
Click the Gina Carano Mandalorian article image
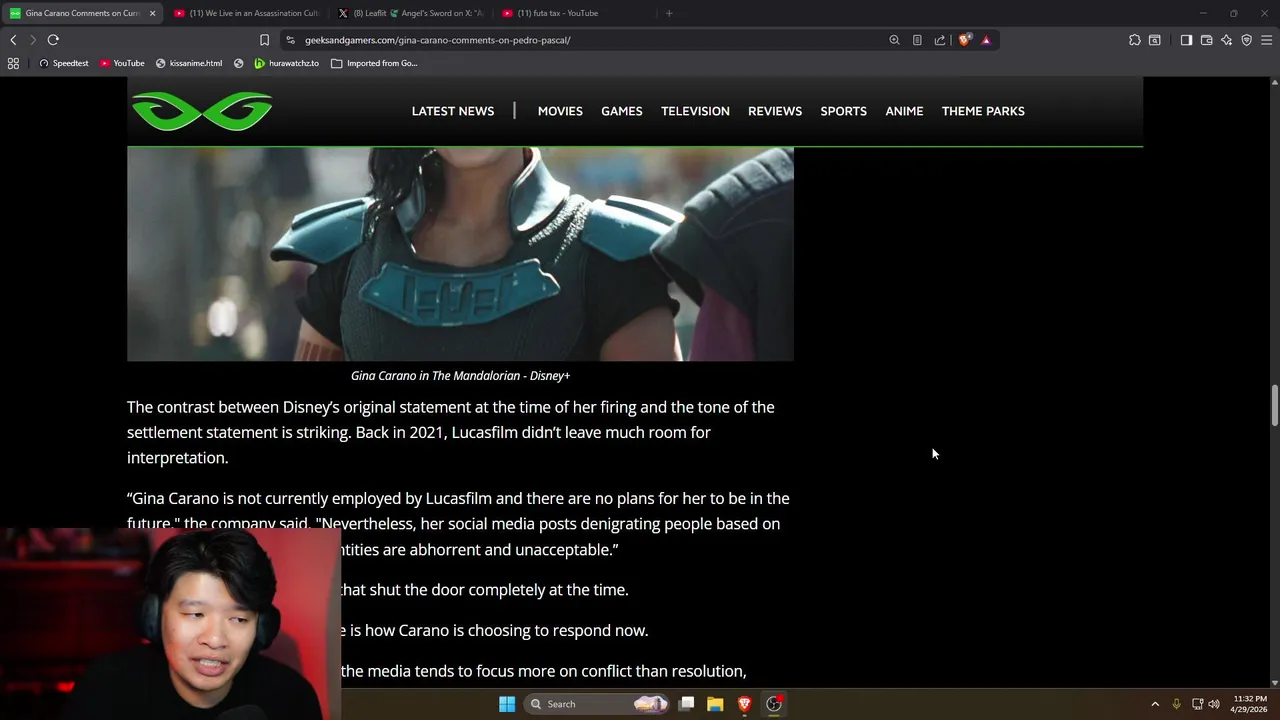coord(460,254)
